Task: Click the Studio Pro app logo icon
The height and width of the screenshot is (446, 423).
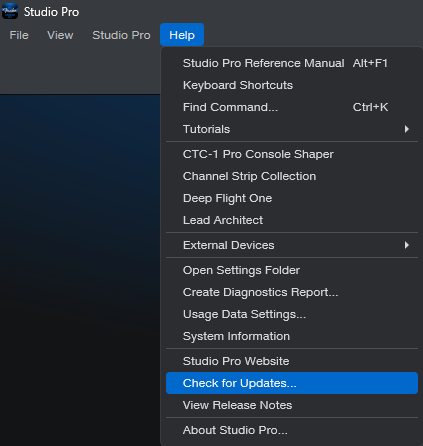Action: pyautogui.click(x=10, y=11)
